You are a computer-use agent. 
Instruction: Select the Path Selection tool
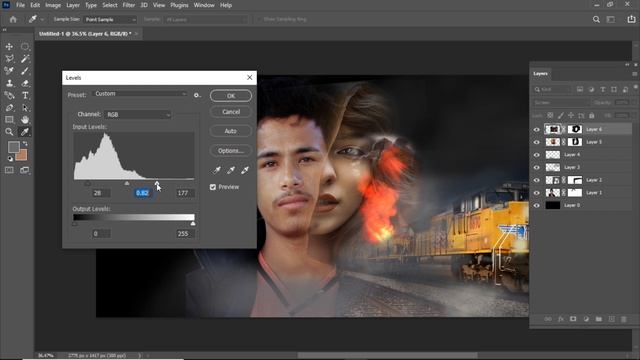pos(25,108)
